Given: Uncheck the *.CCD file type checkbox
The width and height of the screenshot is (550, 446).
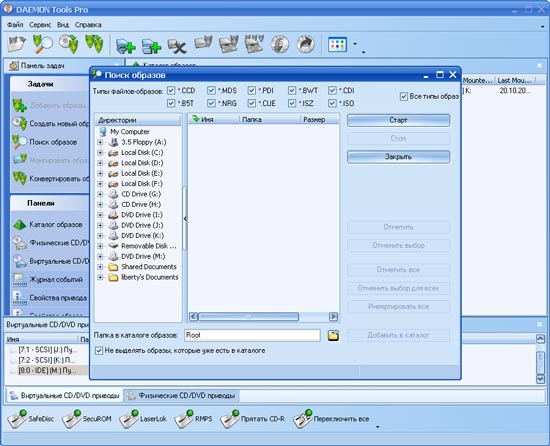Looking at the screenshot, I should (x=171, y=90).
